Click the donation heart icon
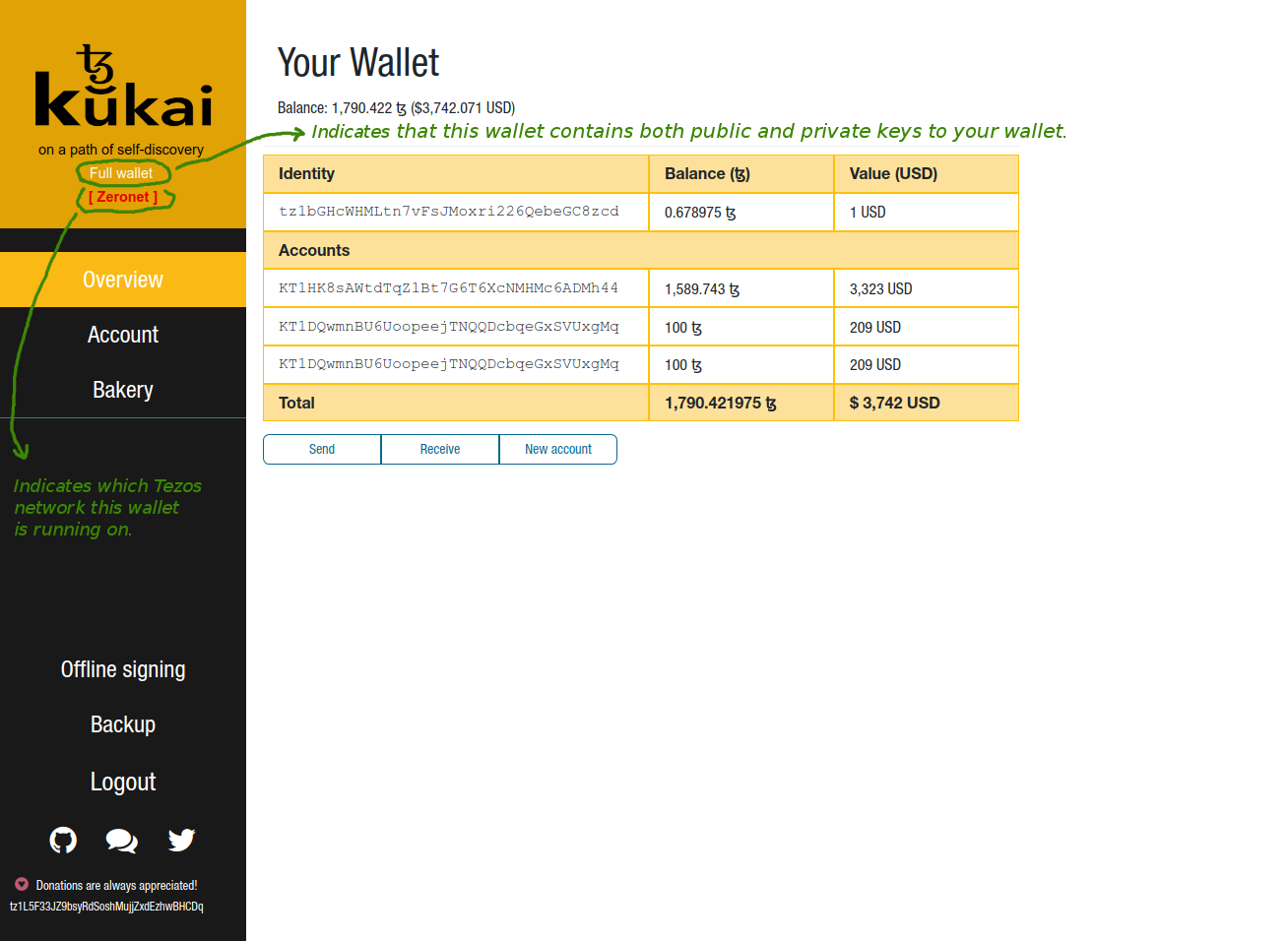 coord(22,884)
